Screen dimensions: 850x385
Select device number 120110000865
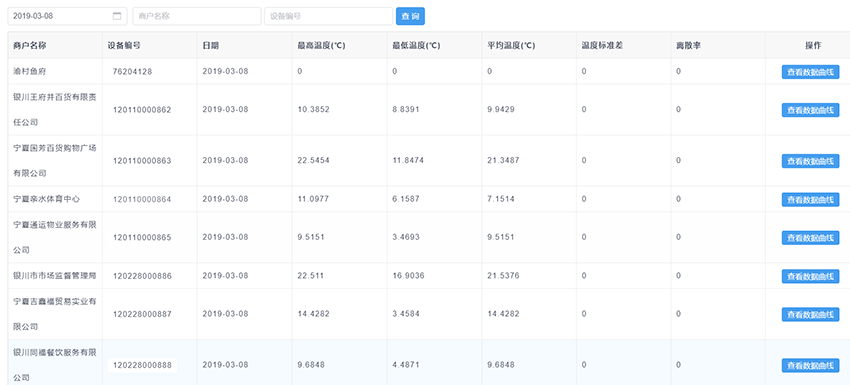tap(142, 238)
